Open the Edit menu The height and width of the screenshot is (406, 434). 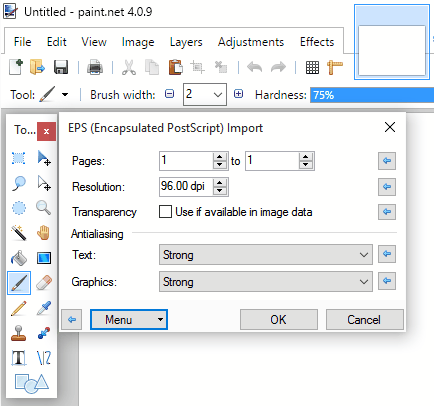click(x=57, y=42)
